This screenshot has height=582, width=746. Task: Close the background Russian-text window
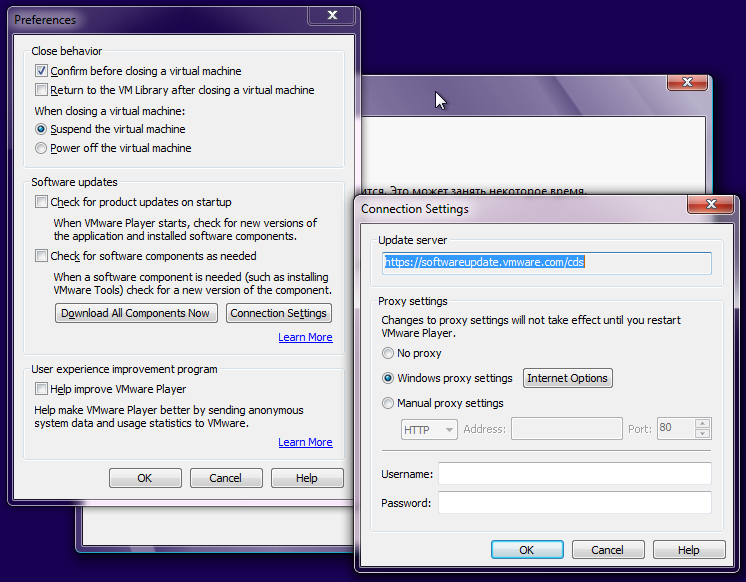tap(687, 82)
